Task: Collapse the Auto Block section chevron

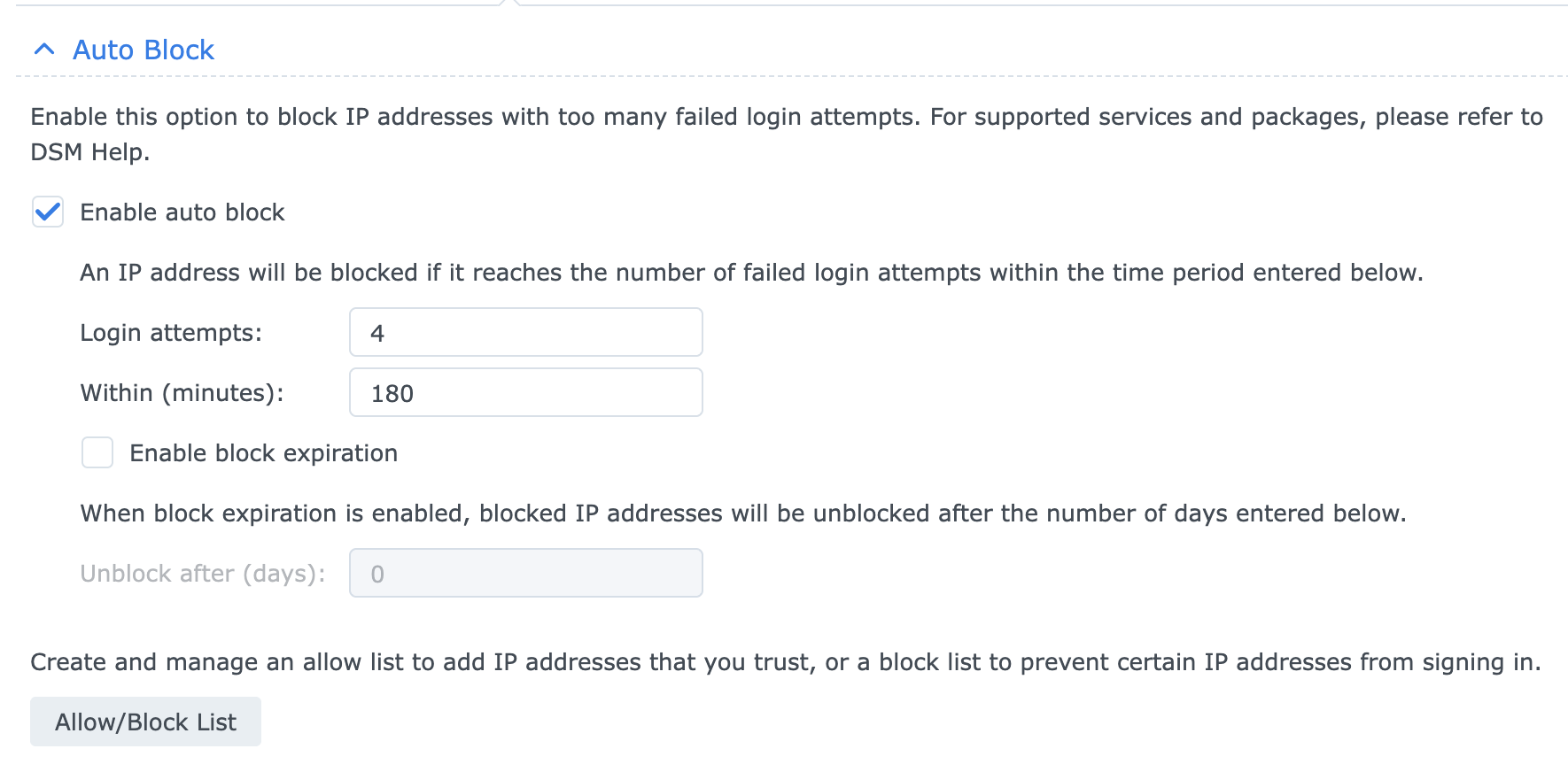Action: pos(44,50)
